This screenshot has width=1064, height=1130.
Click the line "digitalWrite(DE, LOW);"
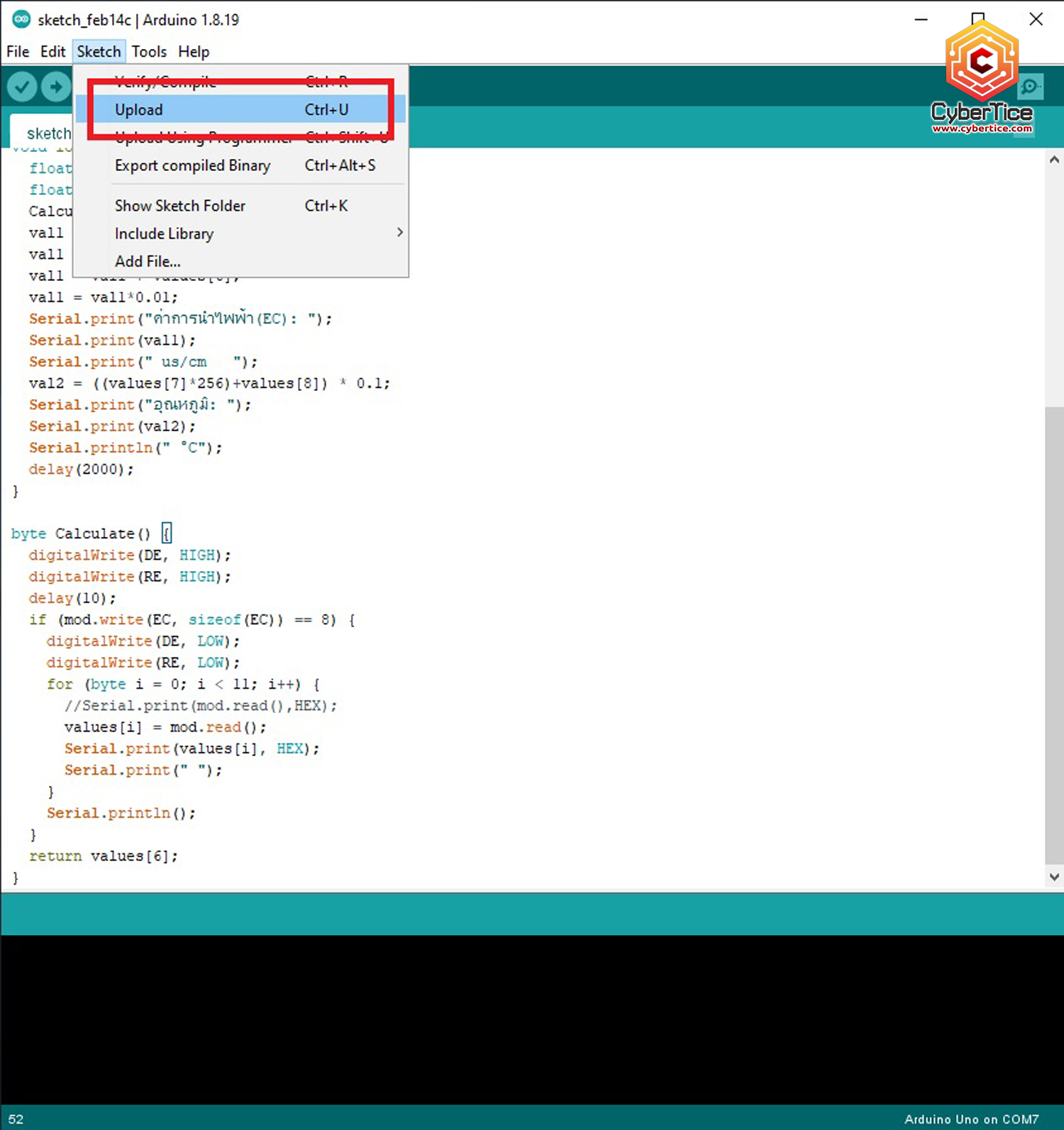(x=143, y=641)
